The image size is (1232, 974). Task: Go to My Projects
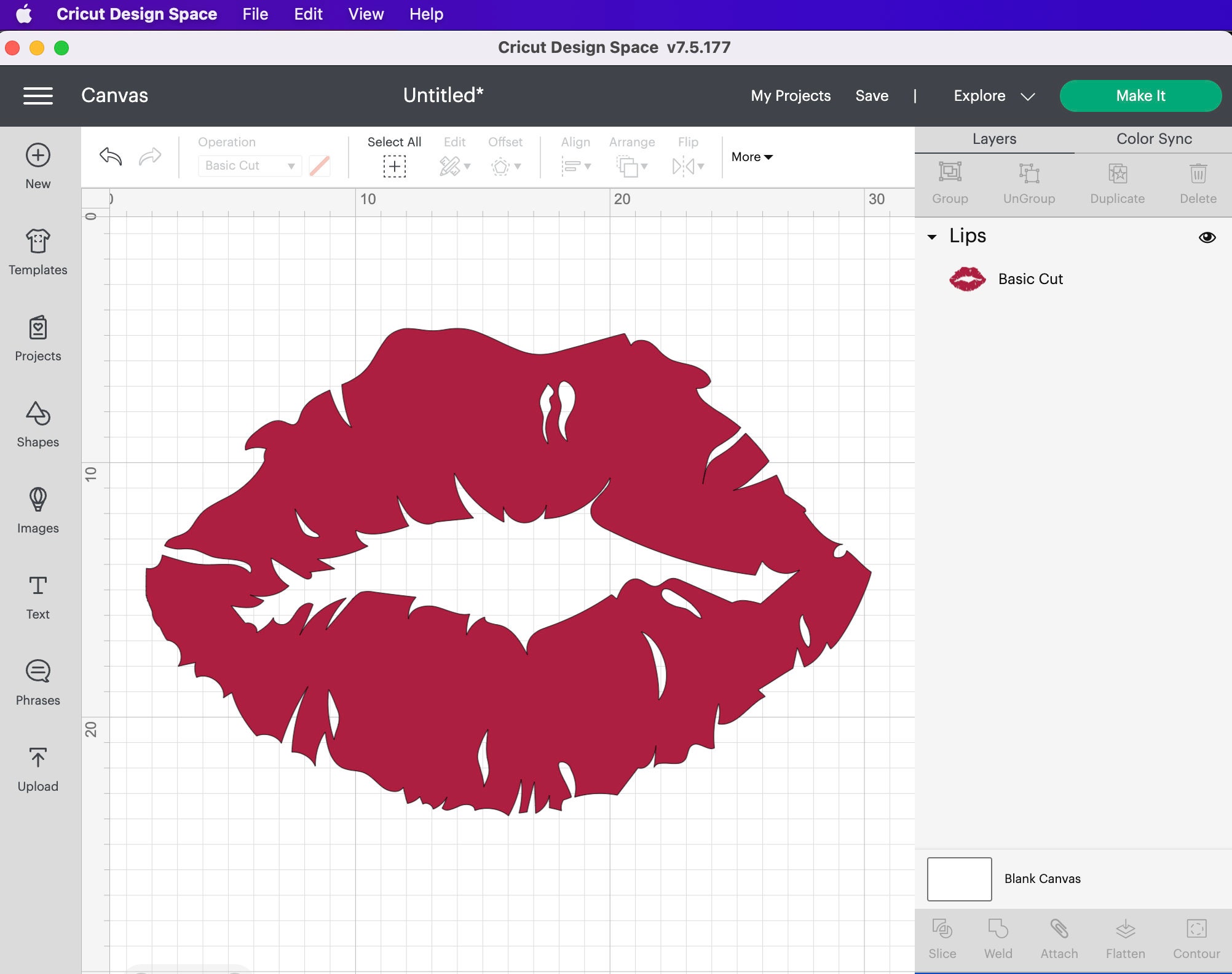[x=791, y=95]
